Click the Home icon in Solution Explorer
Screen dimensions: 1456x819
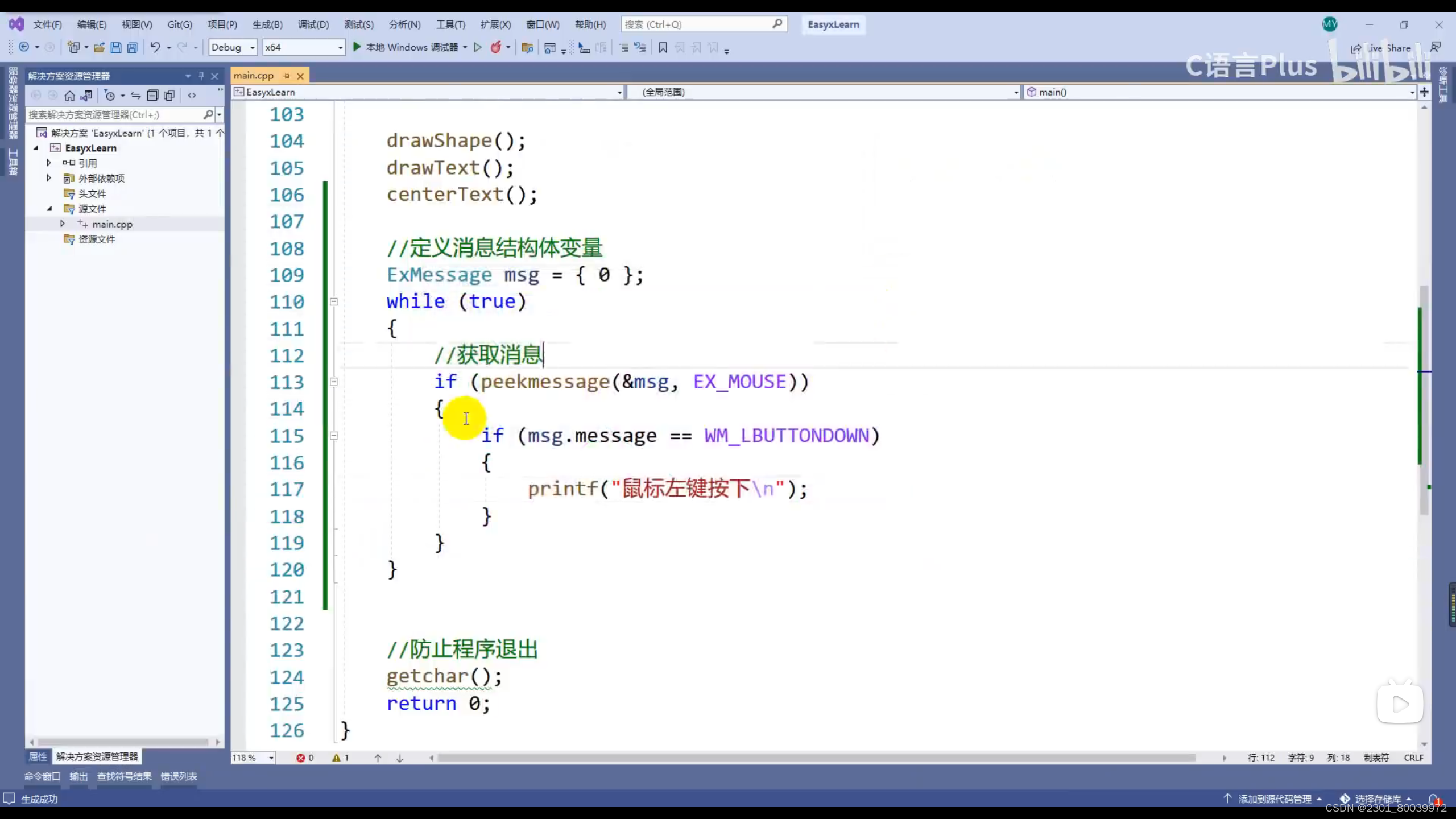(69, 96)
